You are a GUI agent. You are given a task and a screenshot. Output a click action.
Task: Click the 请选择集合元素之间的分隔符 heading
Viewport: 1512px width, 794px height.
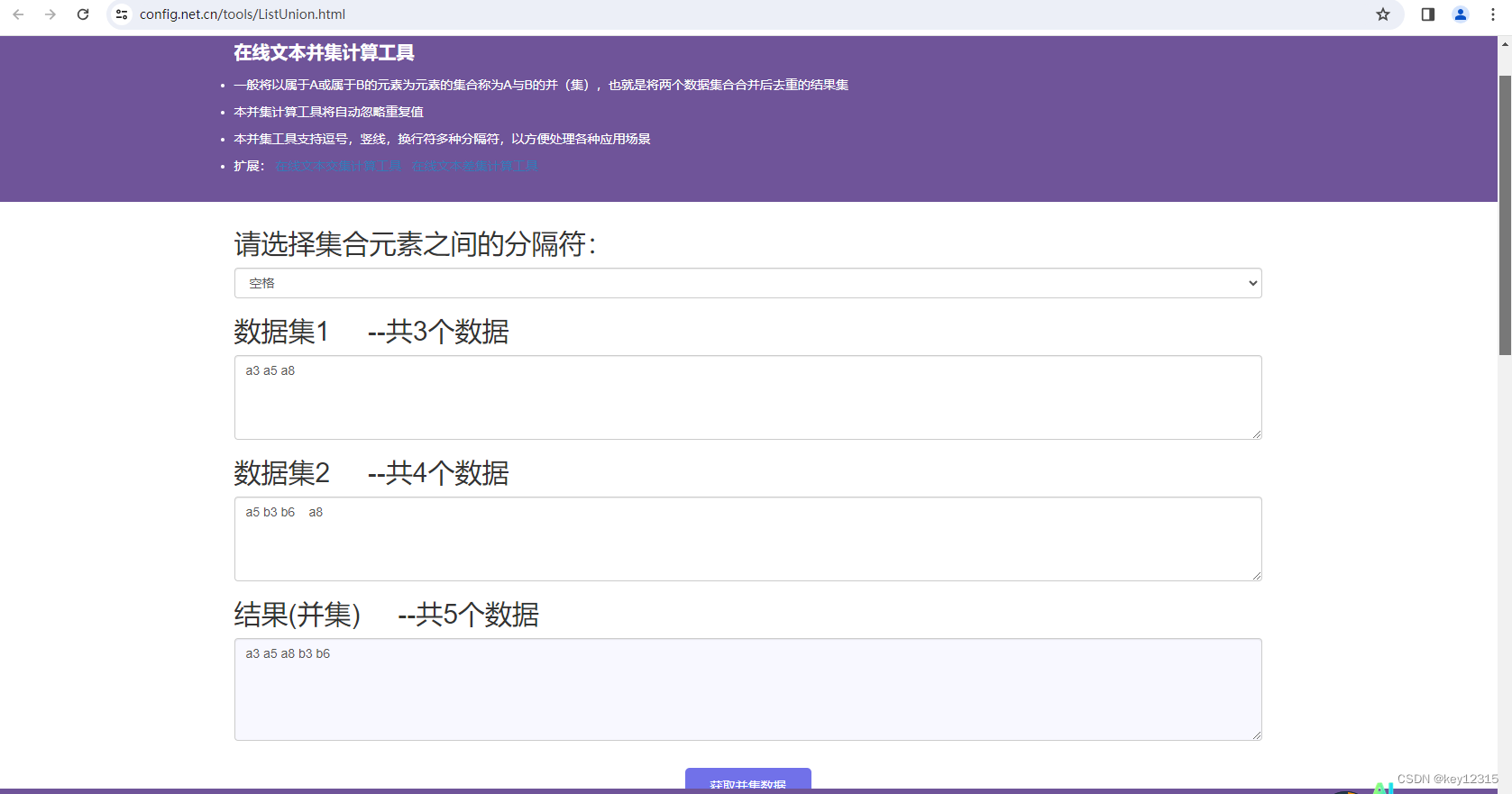click(416, 244)
